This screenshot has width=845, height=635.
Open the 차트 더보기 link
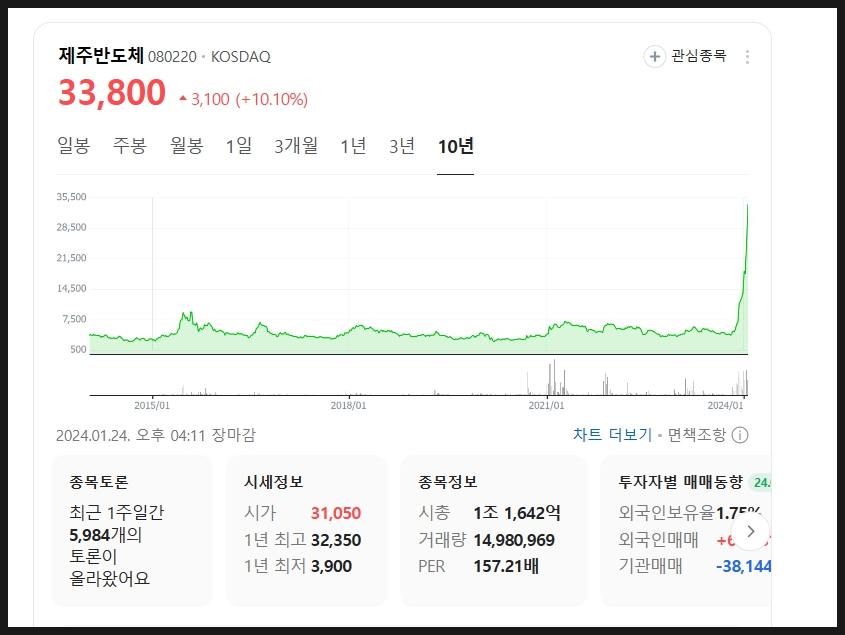(612, 435)
